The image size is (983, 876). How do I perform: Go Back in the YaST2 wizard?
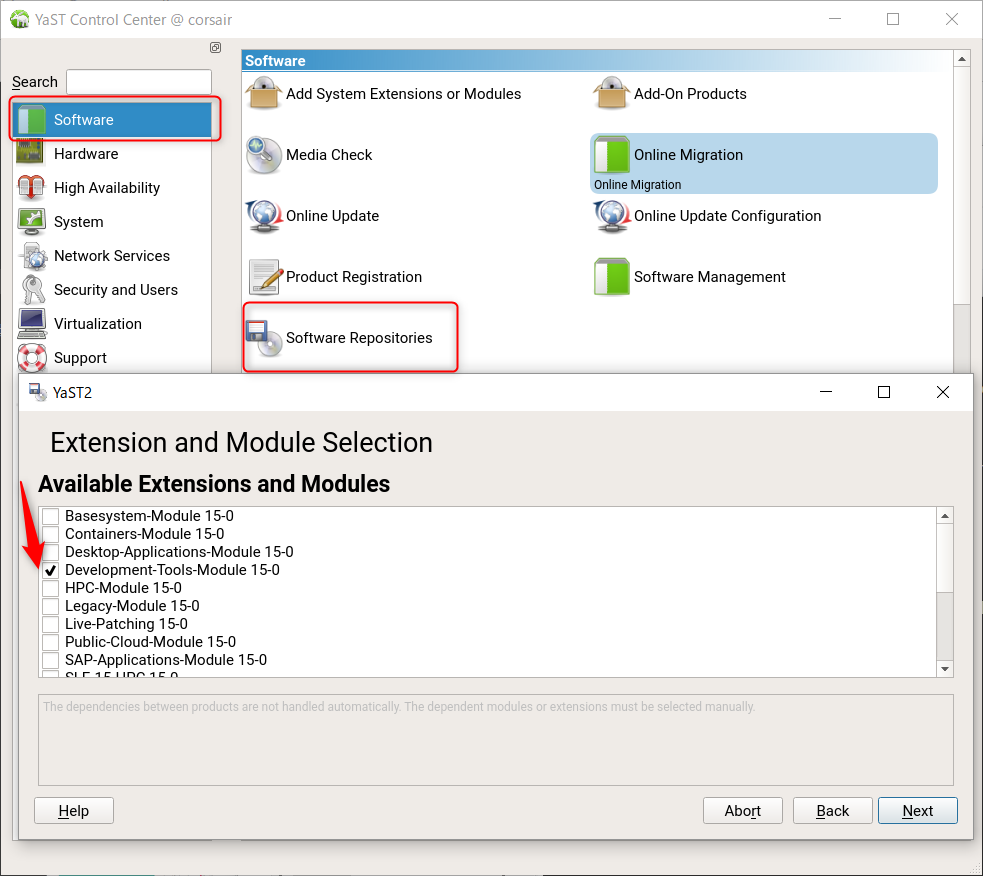(x=833, y=811)
